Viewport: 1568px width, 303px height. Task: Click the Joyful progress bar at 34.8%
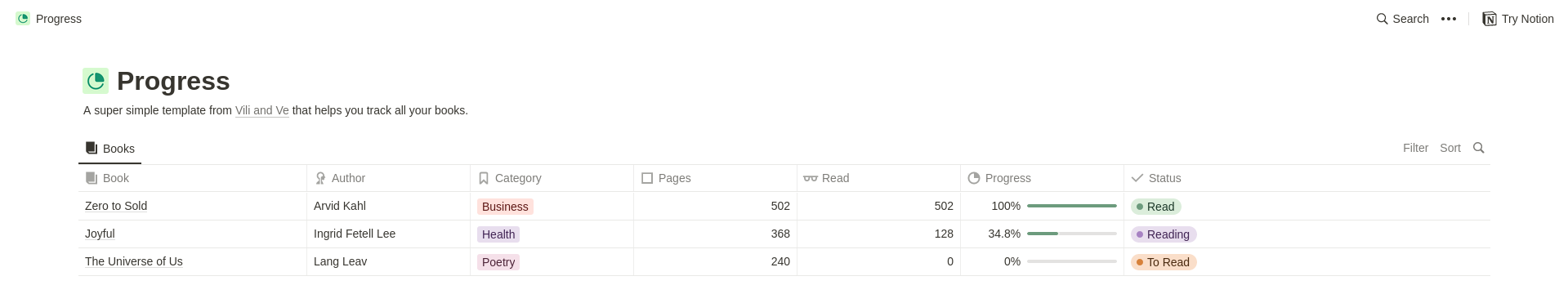[x=1072, y=234]
